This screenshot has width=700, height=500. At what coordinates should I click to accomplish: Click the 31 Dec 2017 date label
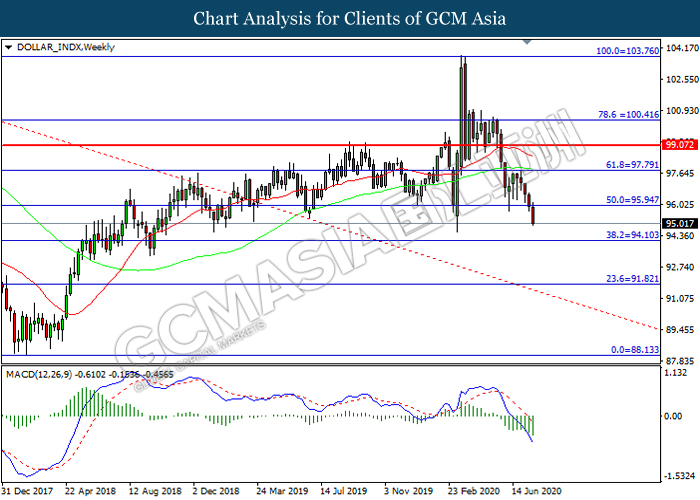(27, 491)
